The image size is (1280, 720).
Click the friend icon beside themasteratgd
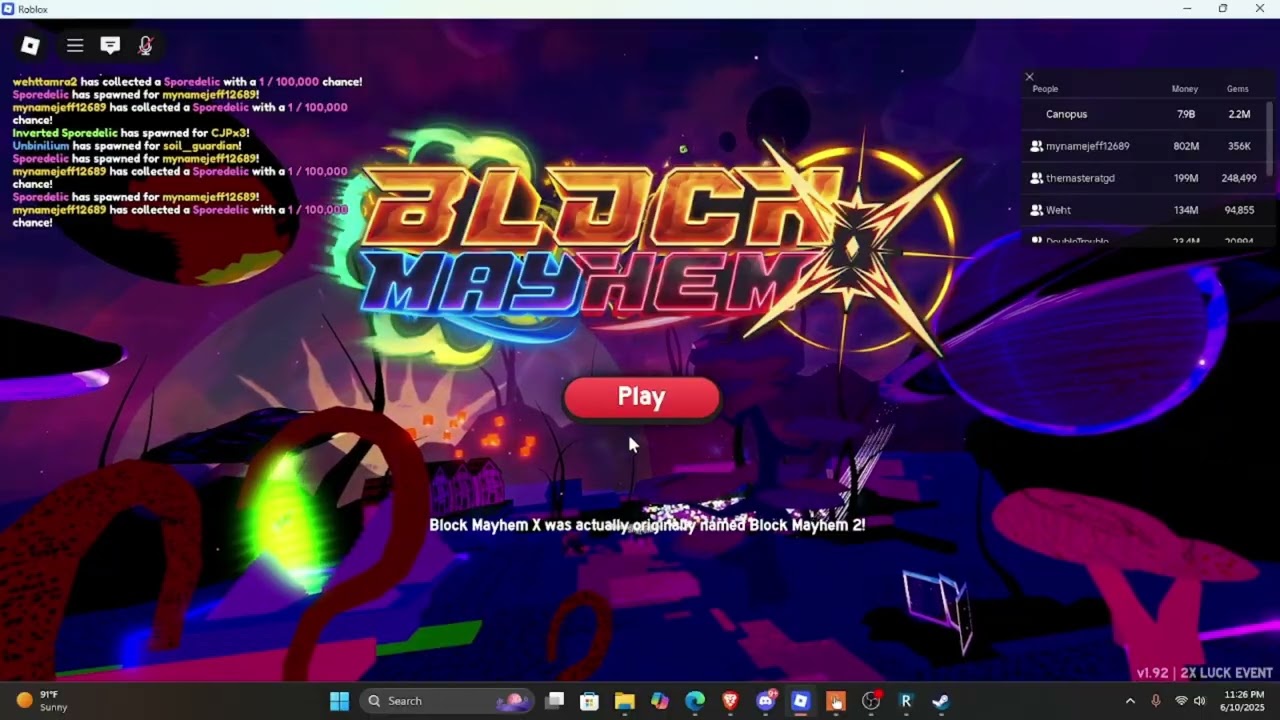point(1036,178)
